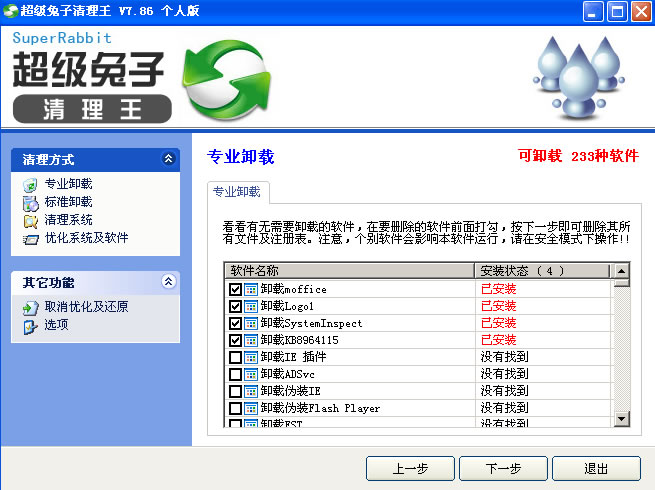
Task: Click the 可卸载 233种软件 label
Action: (x=579, y=156)
